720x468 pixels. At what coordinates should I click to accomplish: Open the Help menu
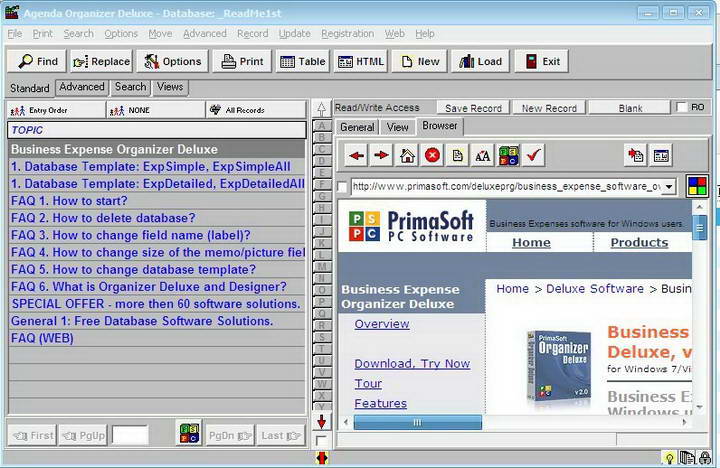click(425, 34)
